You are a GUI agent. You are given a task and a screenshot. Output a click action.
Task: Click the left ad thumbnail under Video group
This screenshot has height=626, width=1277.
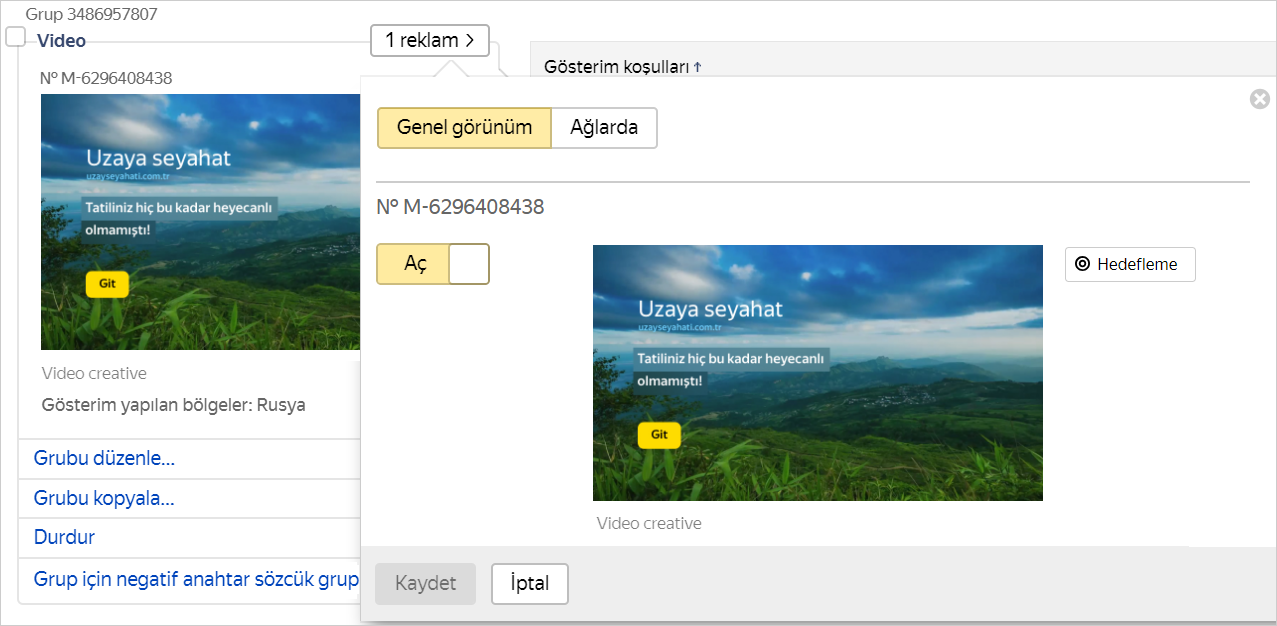click(x=200, y=220)
